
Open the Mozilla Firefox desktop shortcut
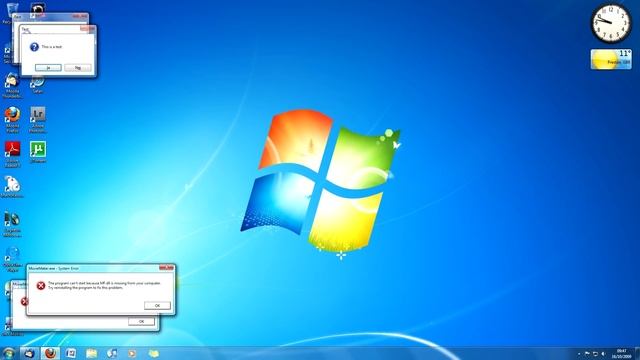point(12,120)
